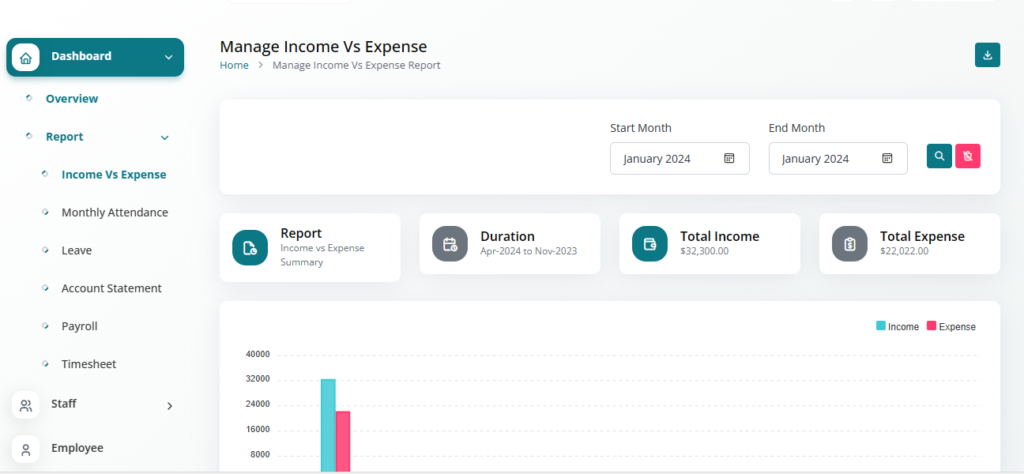The height and width of the screenshot is (474, 1024).
Task: Click the Staff people icon
Action: (25, 405)
